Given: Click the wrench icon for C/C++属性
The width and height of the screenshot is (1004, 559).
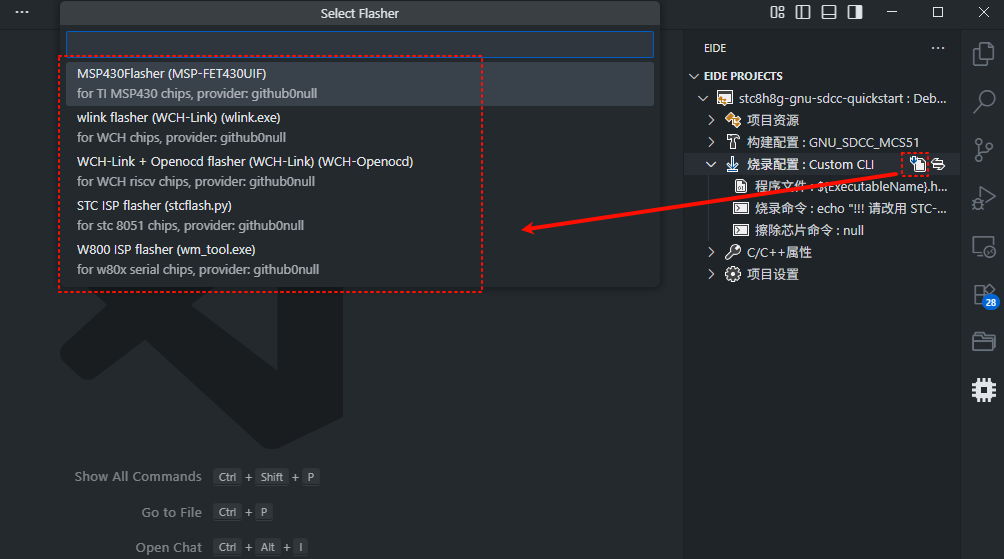Looking at the screenshot, I should tap(733, 252).
